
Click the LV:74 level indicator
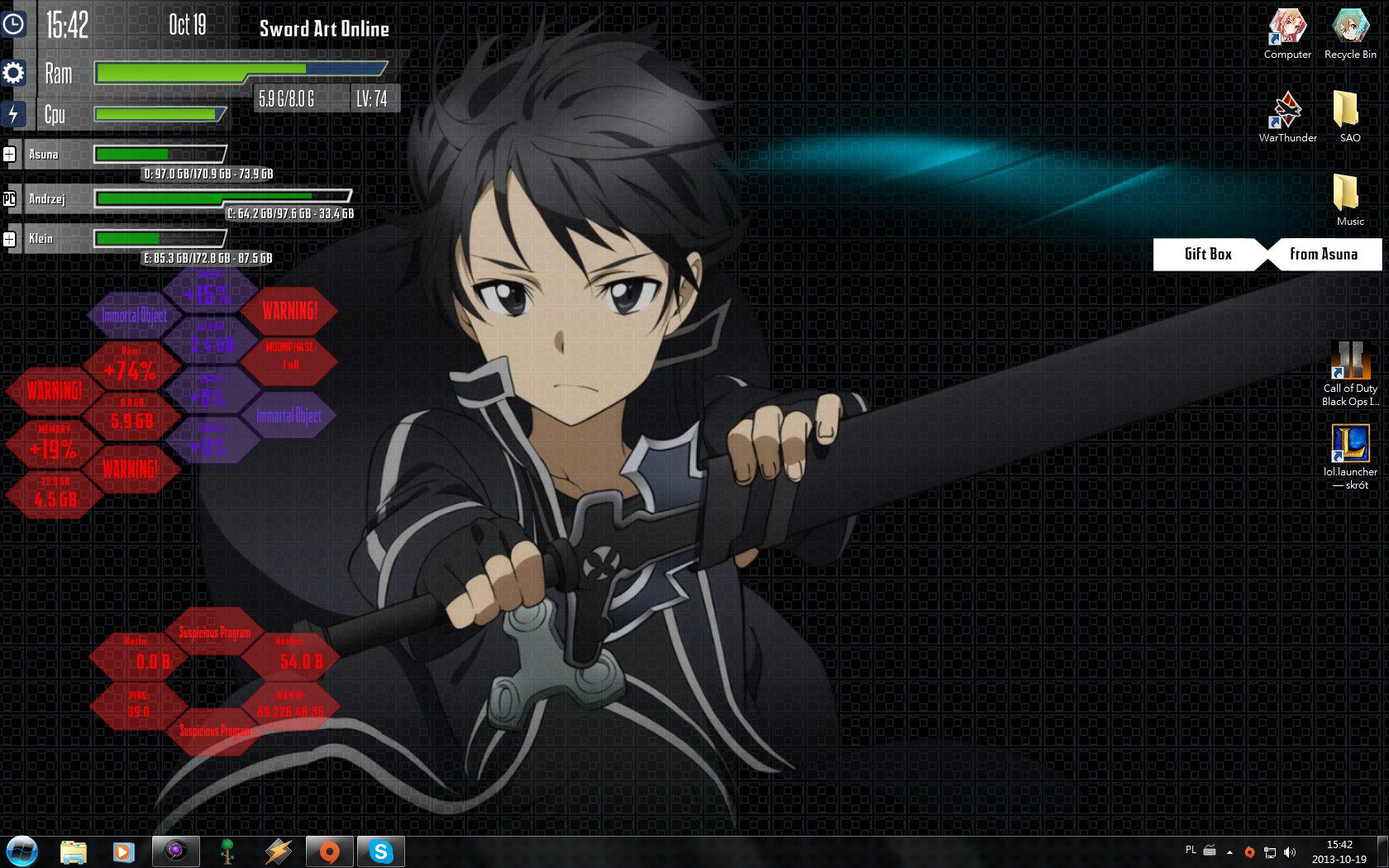pyautogui.click(x=372, y=99)
